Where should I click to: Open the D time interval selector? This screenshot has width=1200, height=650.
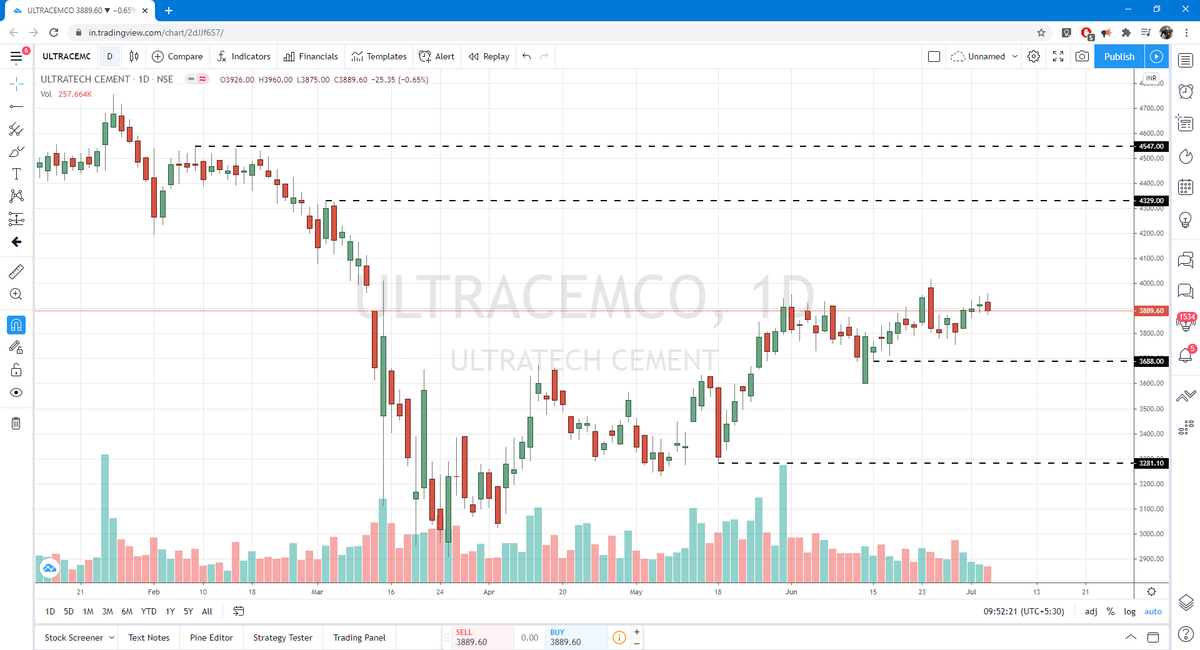pyautogui.click(x=110, y=56)
